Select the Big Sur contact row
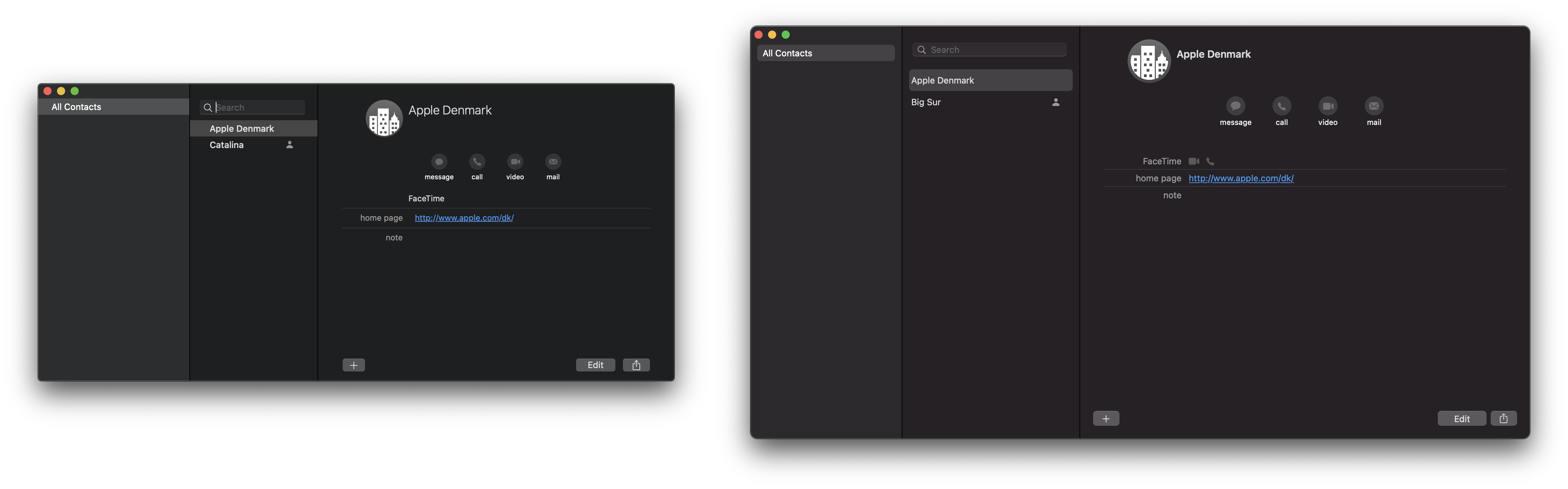Screen dimensions: 1568x489 point(990,102)
